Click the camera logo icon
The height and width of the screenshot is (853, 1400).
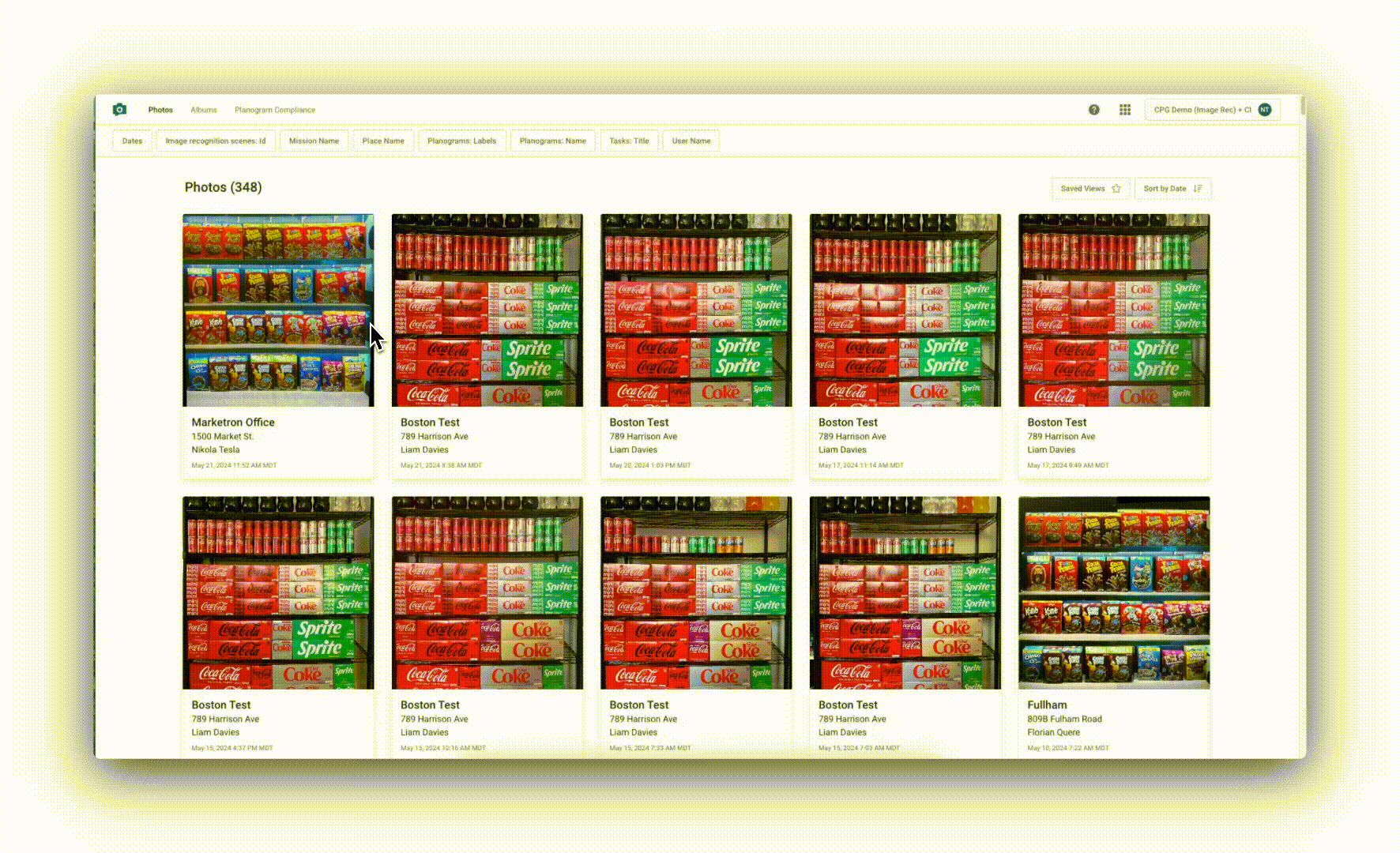120,110
